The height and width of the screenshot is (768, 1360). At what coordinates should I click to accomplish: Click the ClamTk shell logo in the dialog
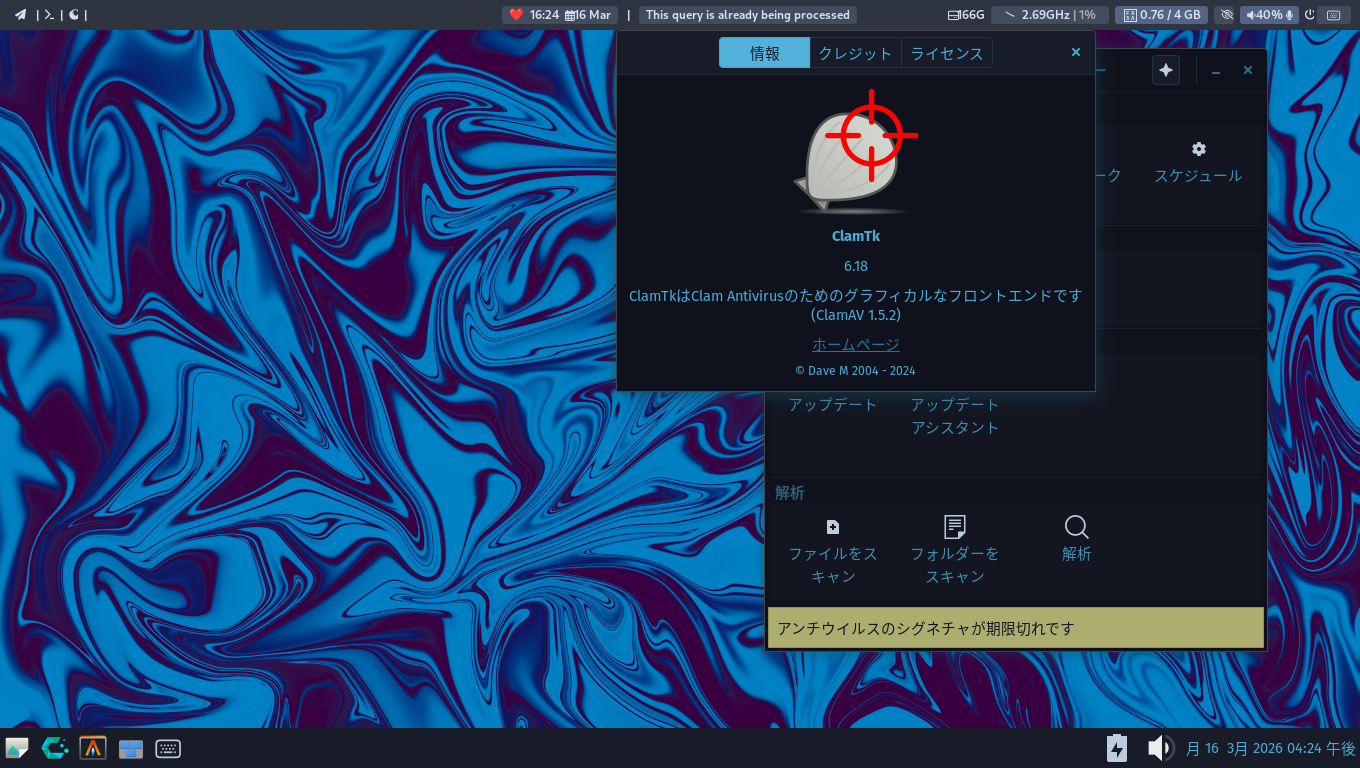click(x=855, y=155)
